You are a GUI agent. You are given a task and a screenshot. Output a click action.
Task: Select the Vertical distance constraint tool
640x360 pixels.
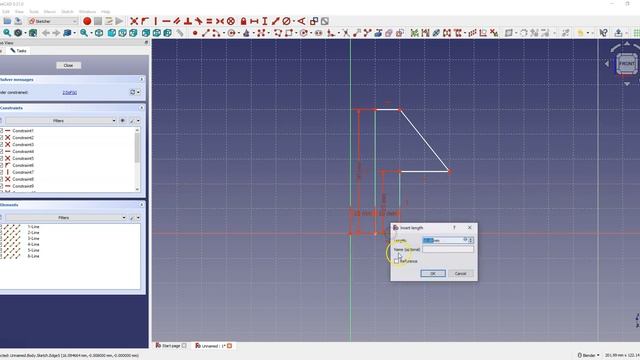click(x=264, y=21)
